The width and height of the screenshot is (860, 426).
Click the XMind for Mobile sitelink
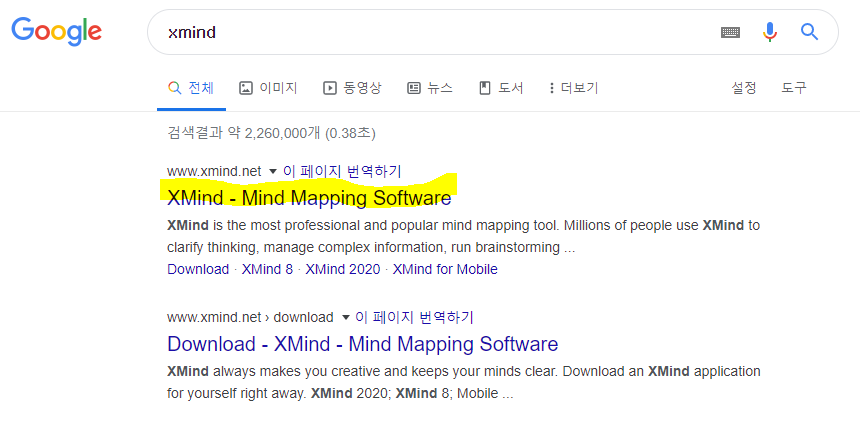[445, 269]
